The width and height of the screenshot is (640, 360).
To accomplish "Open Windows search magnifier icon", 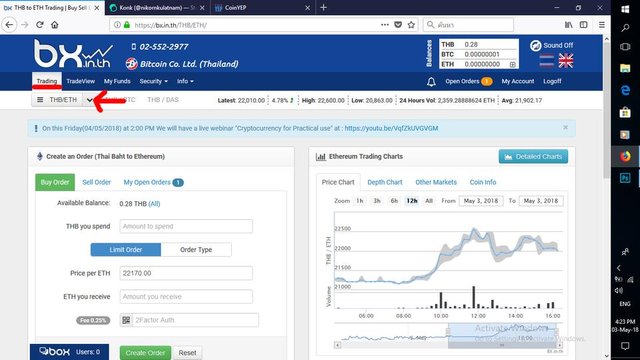I will pyautogui.click(x=625, y=28).
